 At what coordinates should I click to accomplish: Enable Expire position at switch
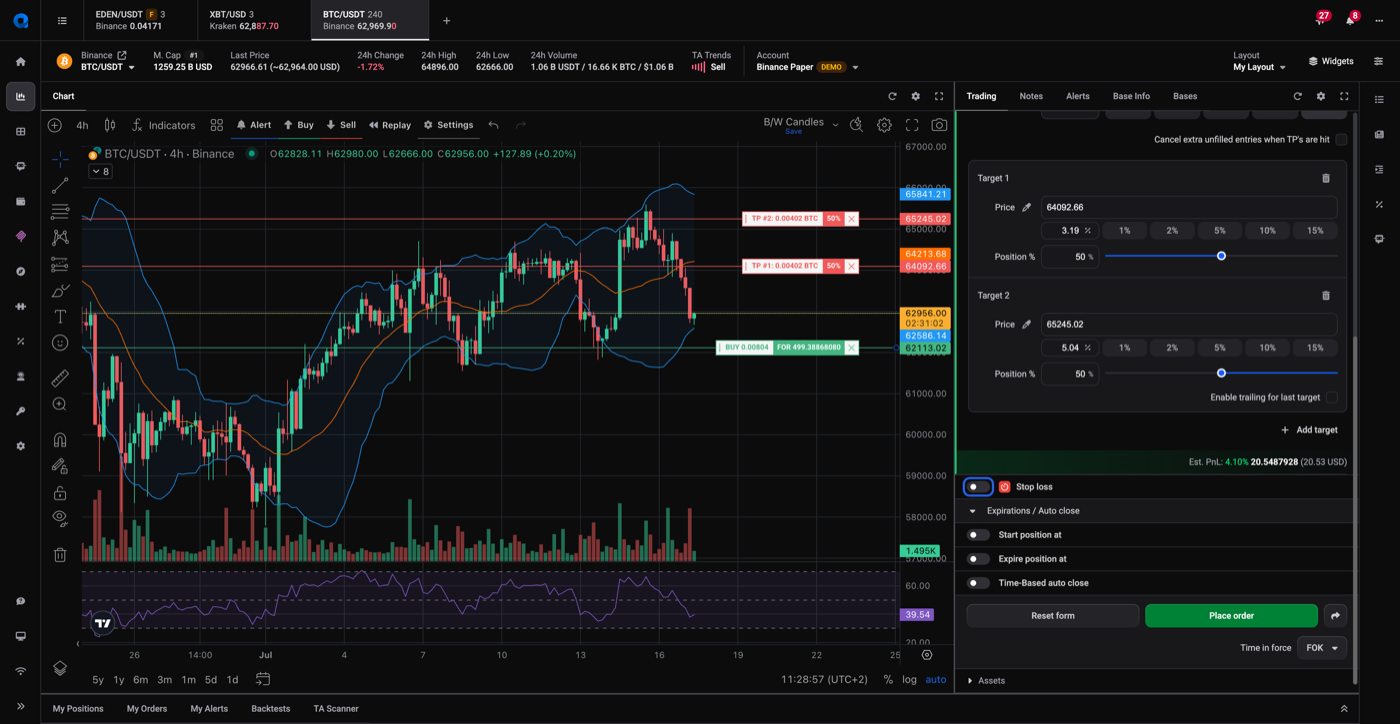pyautogui.click(x=978, y=559)
